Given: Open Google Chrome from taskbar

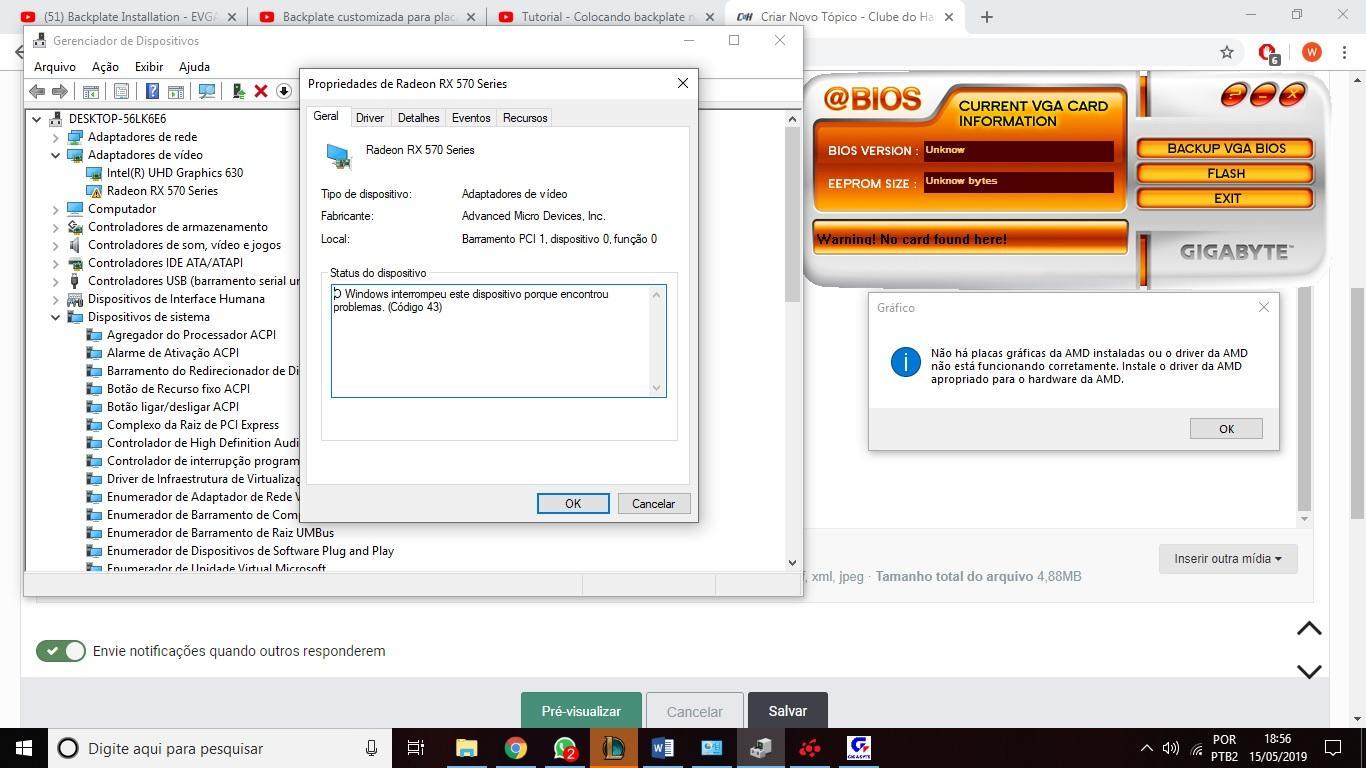Looking at the screenshot, I should click(x=516, y=748).
